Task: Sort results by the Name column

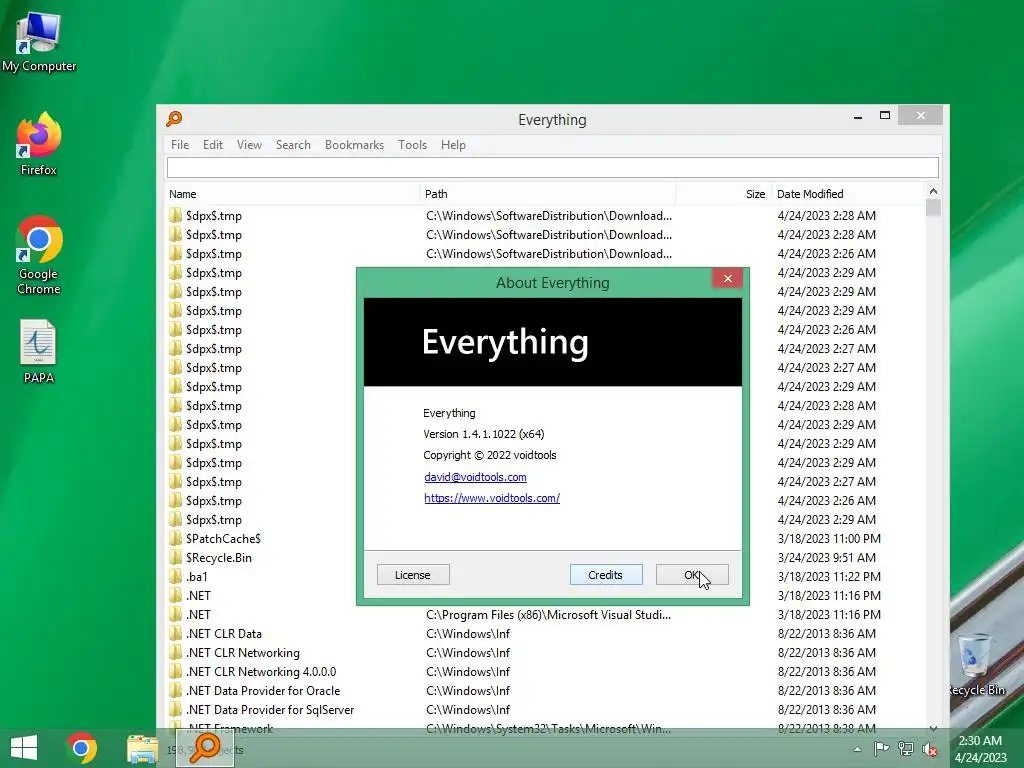Action: click(293, 194)
